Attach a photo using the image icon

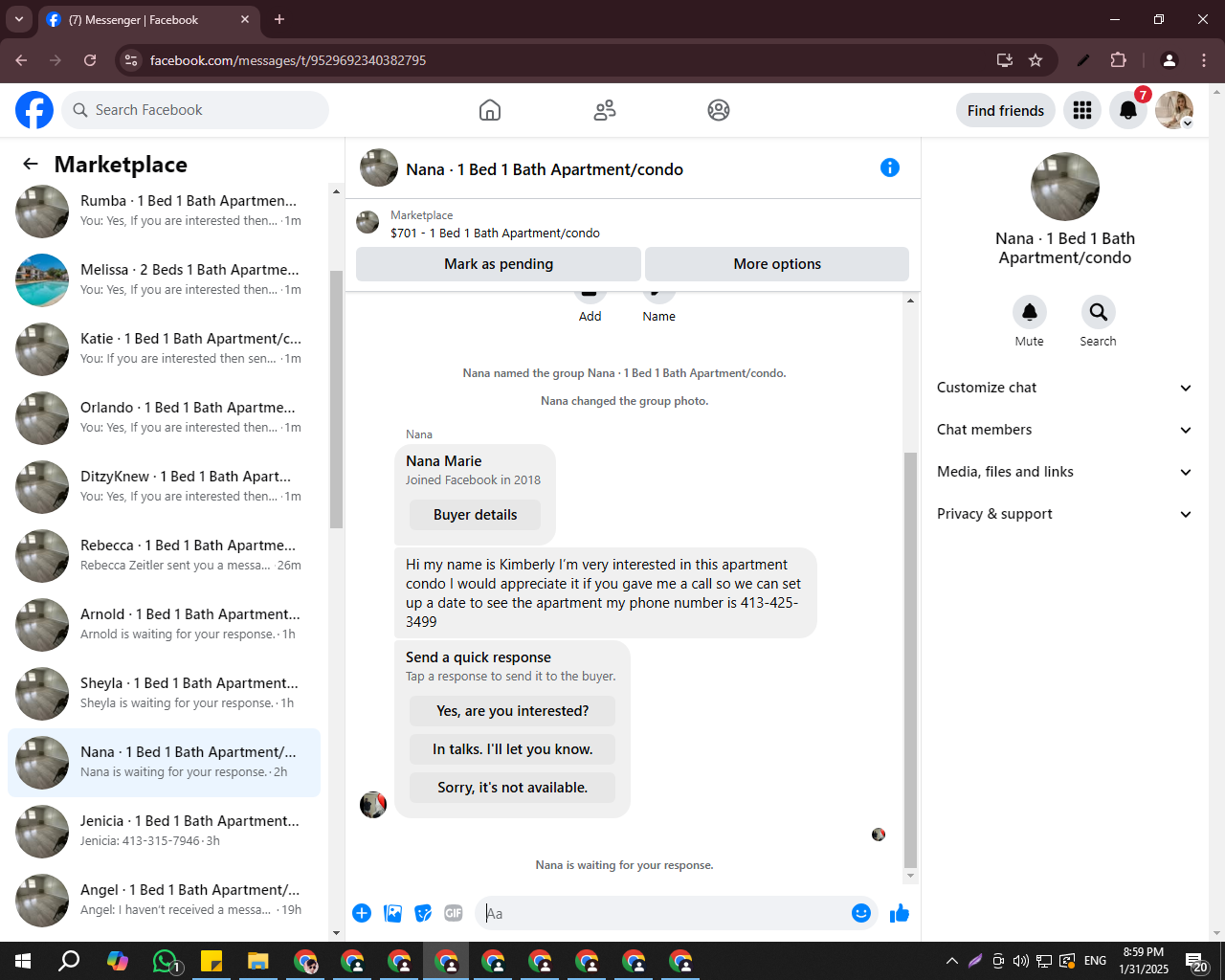pos(392,913)
